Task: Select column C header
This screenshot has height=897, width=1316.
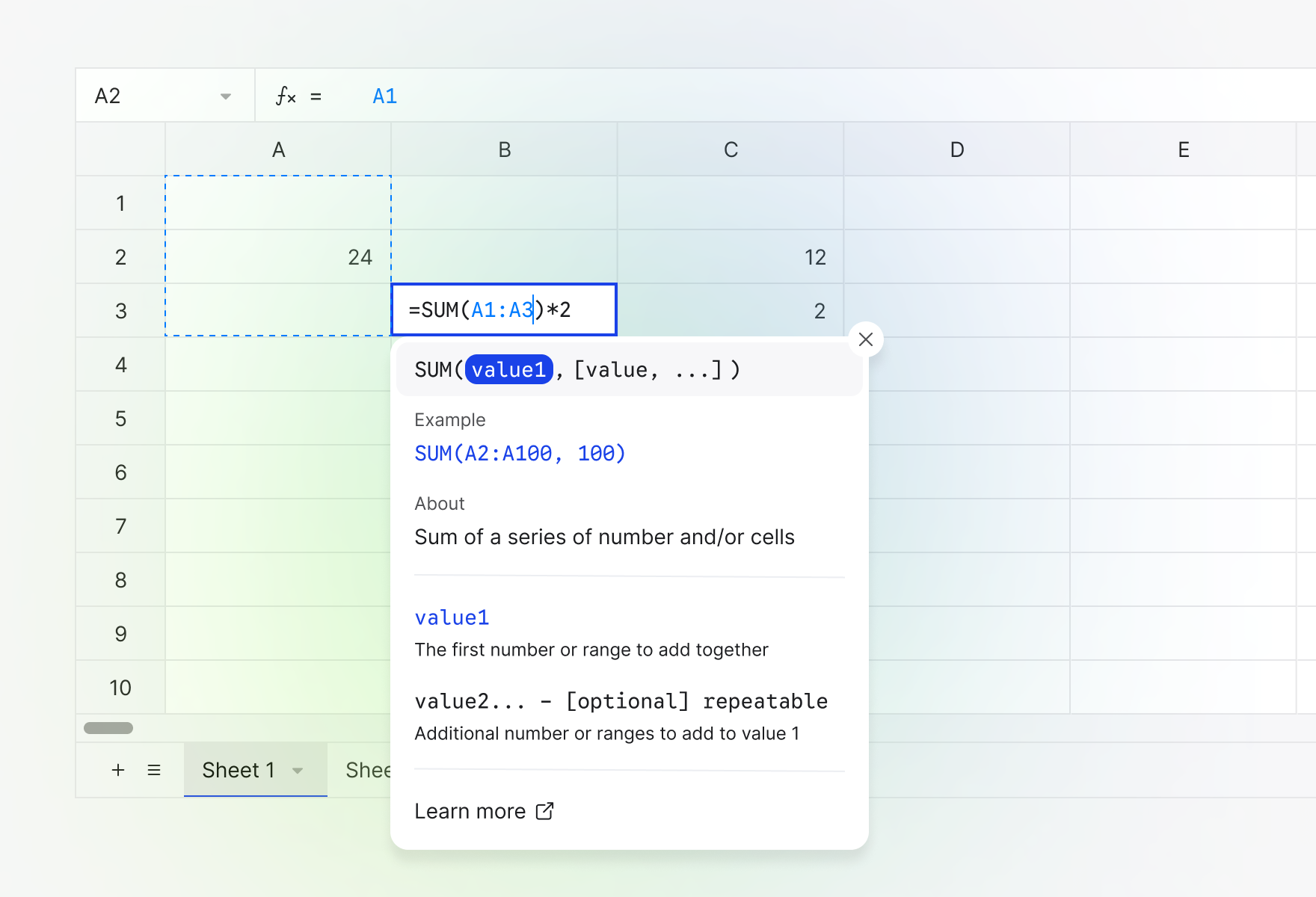Action: (731, 149)
